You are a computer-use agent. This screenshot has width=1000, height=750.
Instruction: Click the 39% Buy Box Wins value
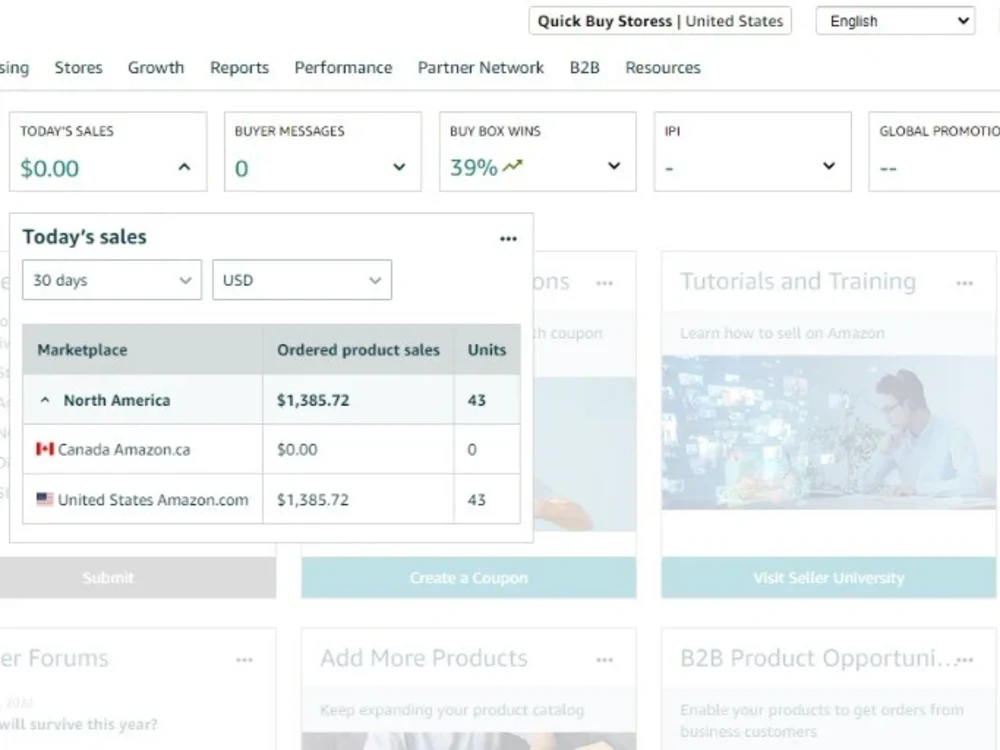pyautogui.click(x=473, y=167)
